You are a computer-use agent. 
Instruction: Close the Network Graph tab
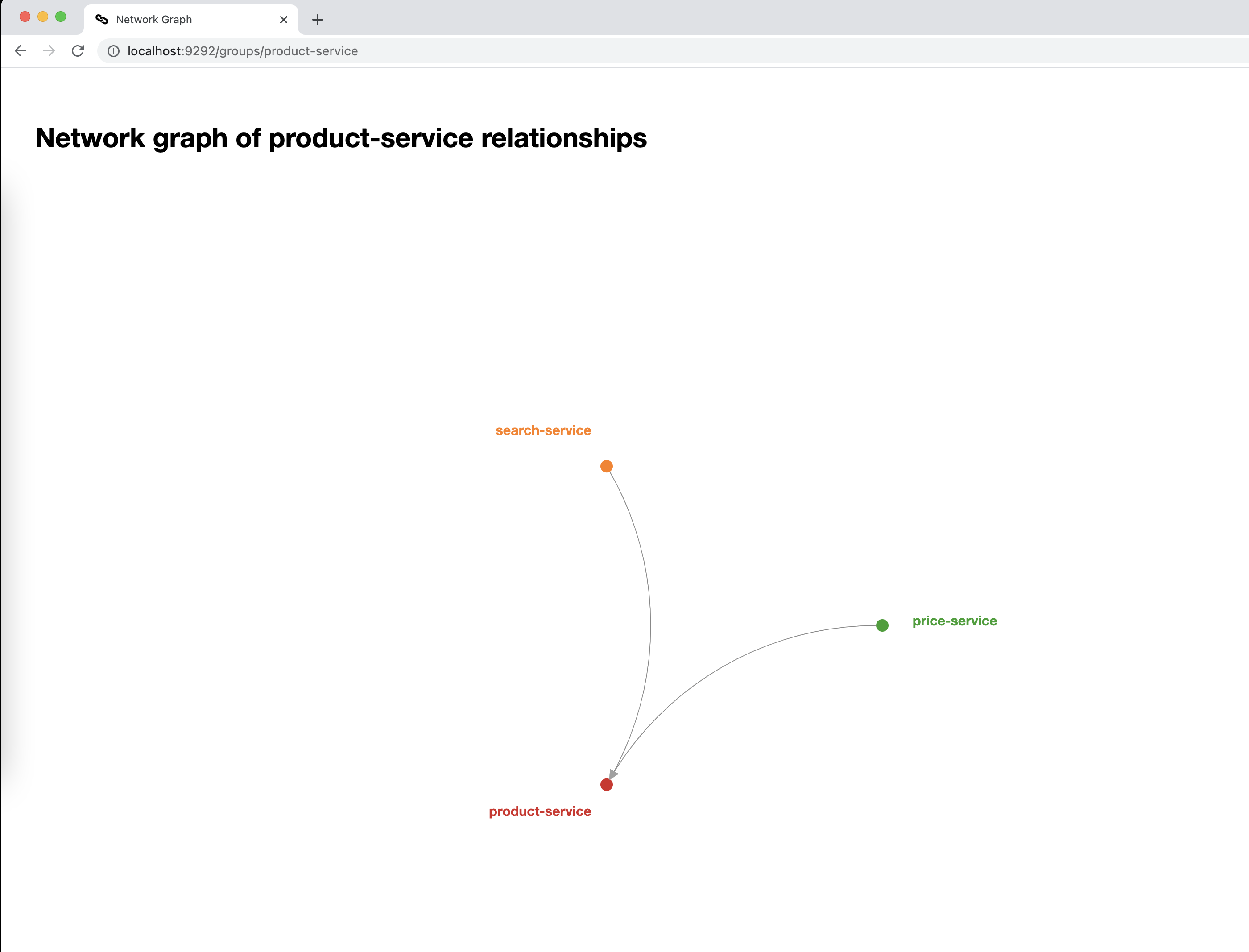click(284, 20)
